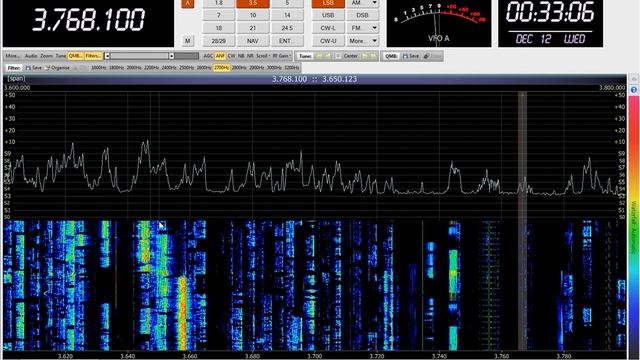Viewport: 640px width, 360px height.
Task: Click the QMB Save disk icon
Action: [405, 56]
